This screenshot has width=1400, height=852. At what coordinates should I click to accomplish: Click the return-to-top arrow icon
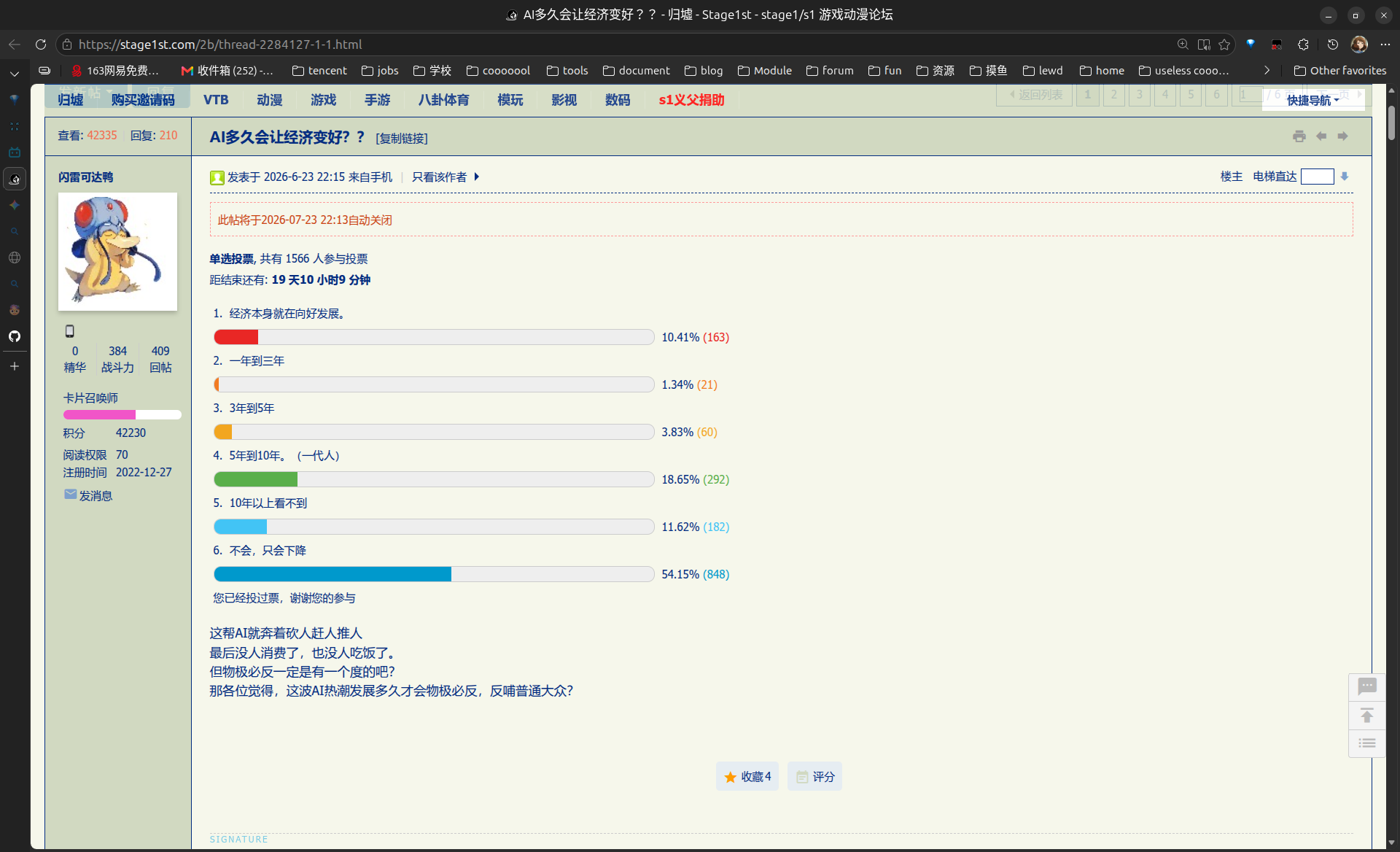click(1367, 716)
